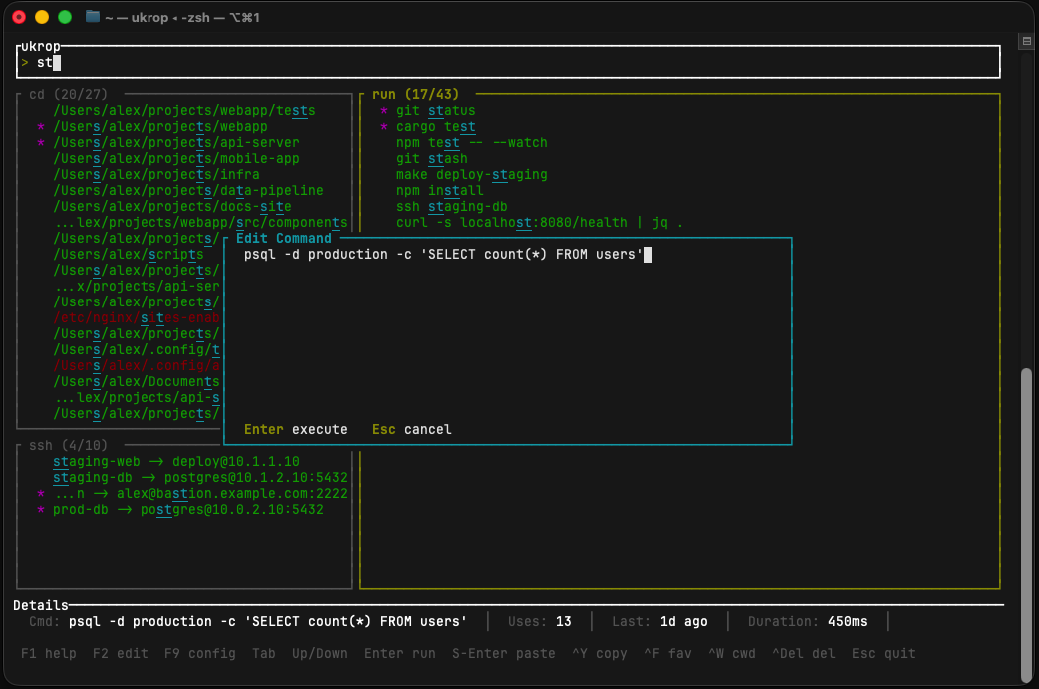This screenshot has height=689, width=1039.
Task: Select path /Users/alex/projects/webapp/tests
Action: tap(184, 111)
